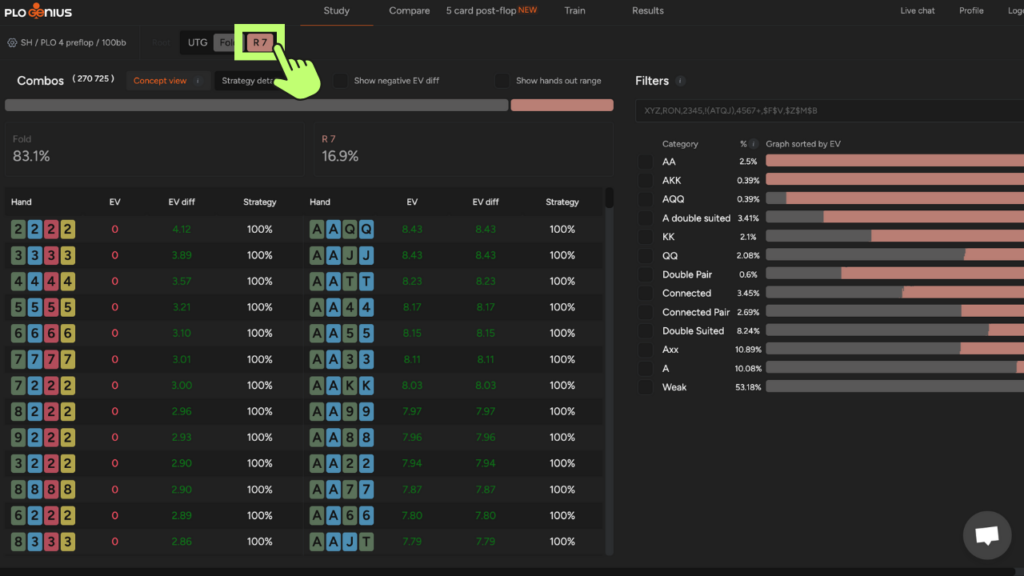
Task: Click the Weak category 53.18% value
Action: (748, 387)
